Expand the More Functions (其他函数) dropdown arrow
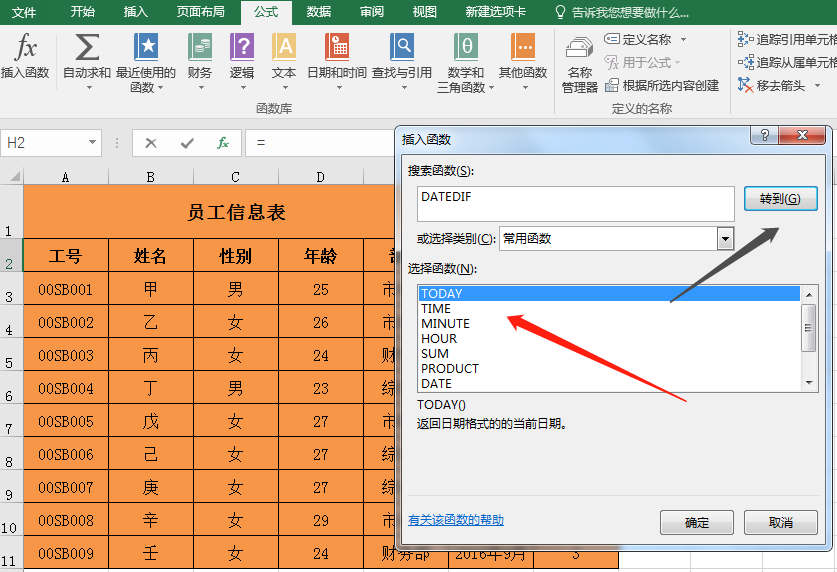 525,88
